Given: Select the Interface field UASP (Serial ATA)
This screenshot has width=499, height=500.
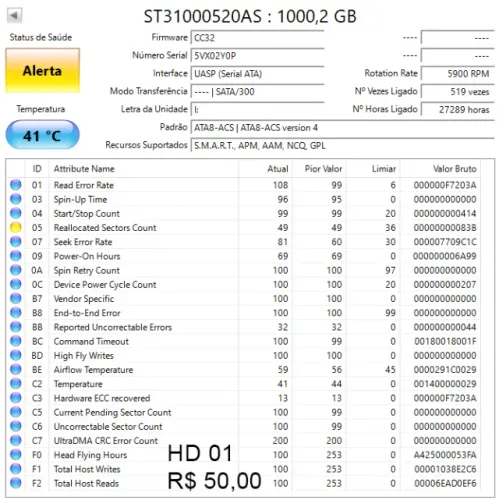Looking at the screenshot, I should (257, 74).
